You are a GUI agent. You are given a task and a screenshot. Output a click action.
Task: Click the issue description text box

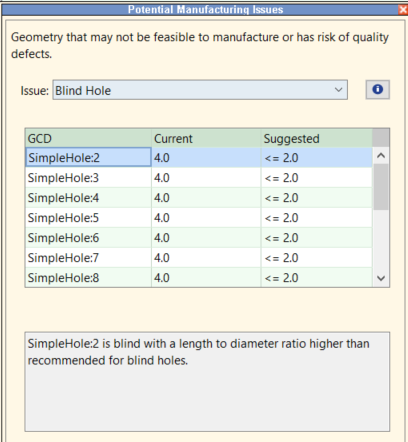point(207,382)
